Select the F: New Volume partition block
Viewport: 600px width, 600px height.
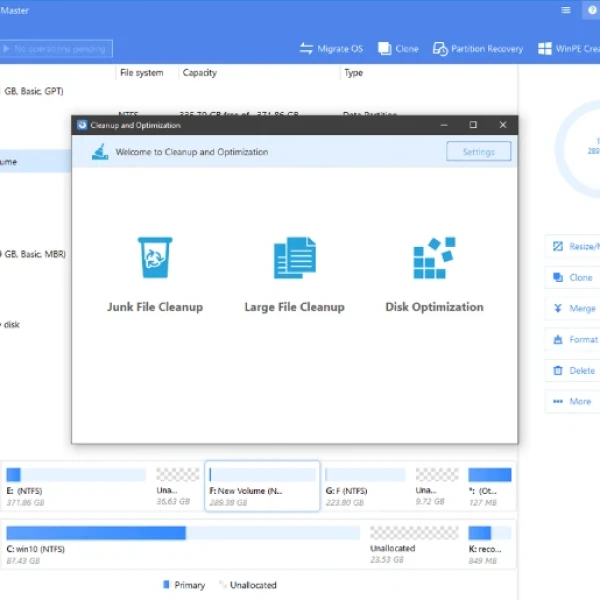coord(262,486)
